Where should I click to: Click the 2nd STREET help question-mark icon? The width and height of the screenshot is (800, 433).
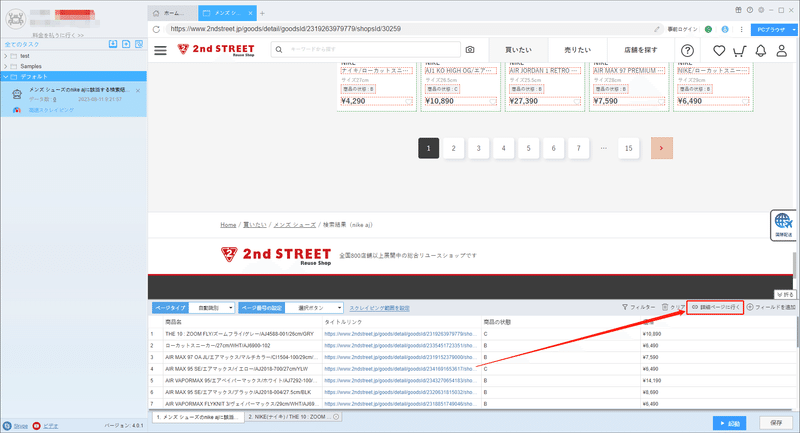687,50
